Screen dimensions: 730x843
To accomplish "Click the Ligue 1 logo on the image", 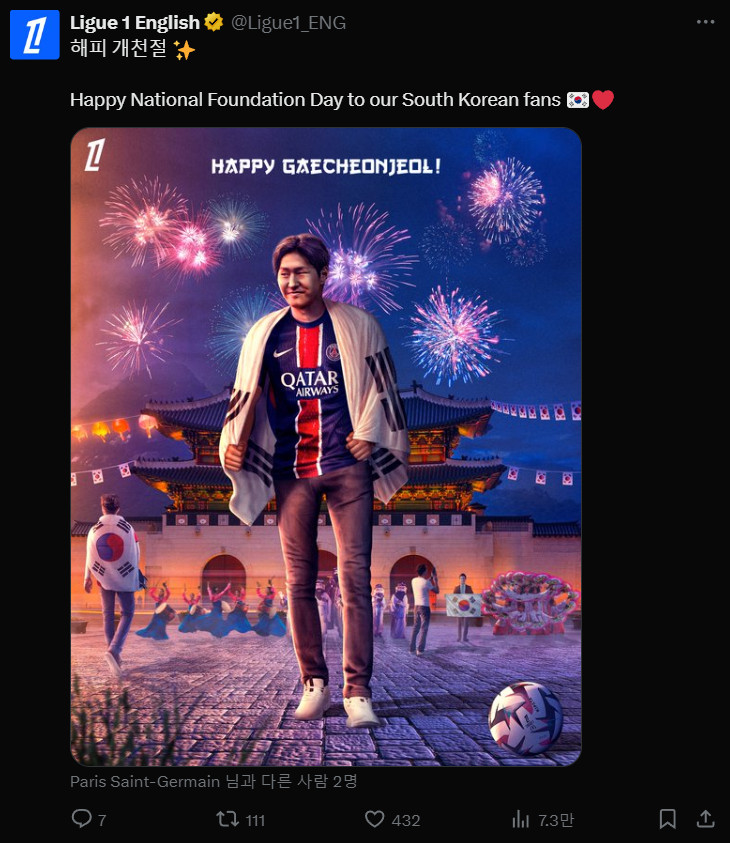I will pyautogui.click(x=95, y=155).
